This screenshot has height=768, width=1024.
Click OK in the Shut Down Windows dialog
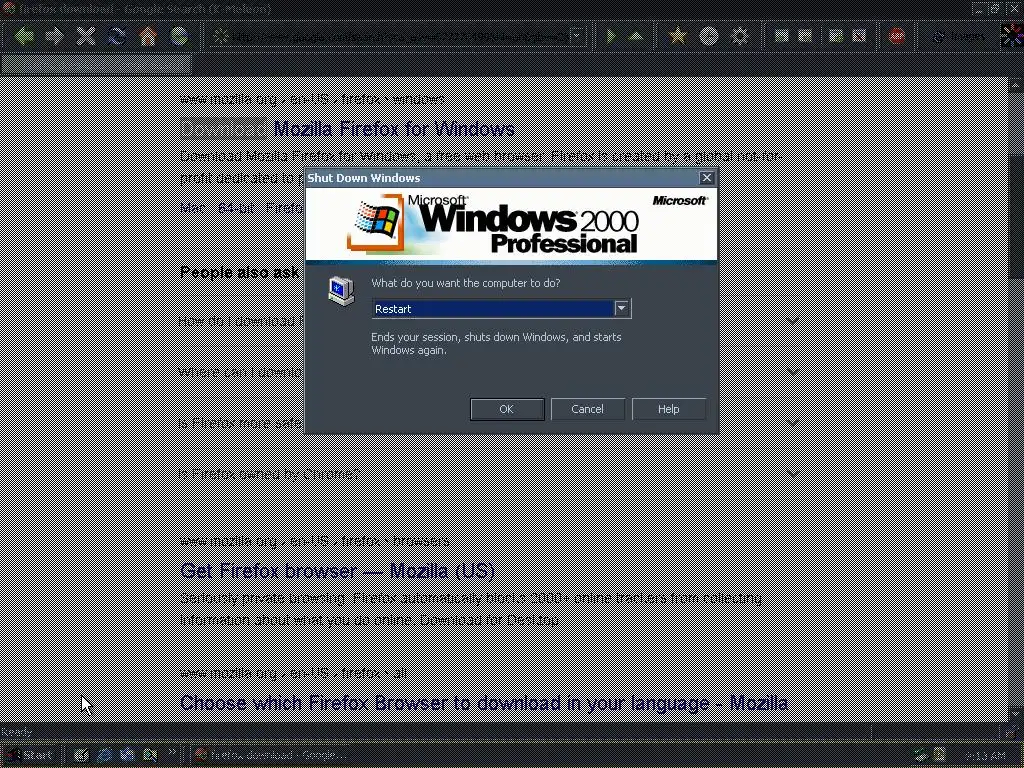tap(507, 409)
